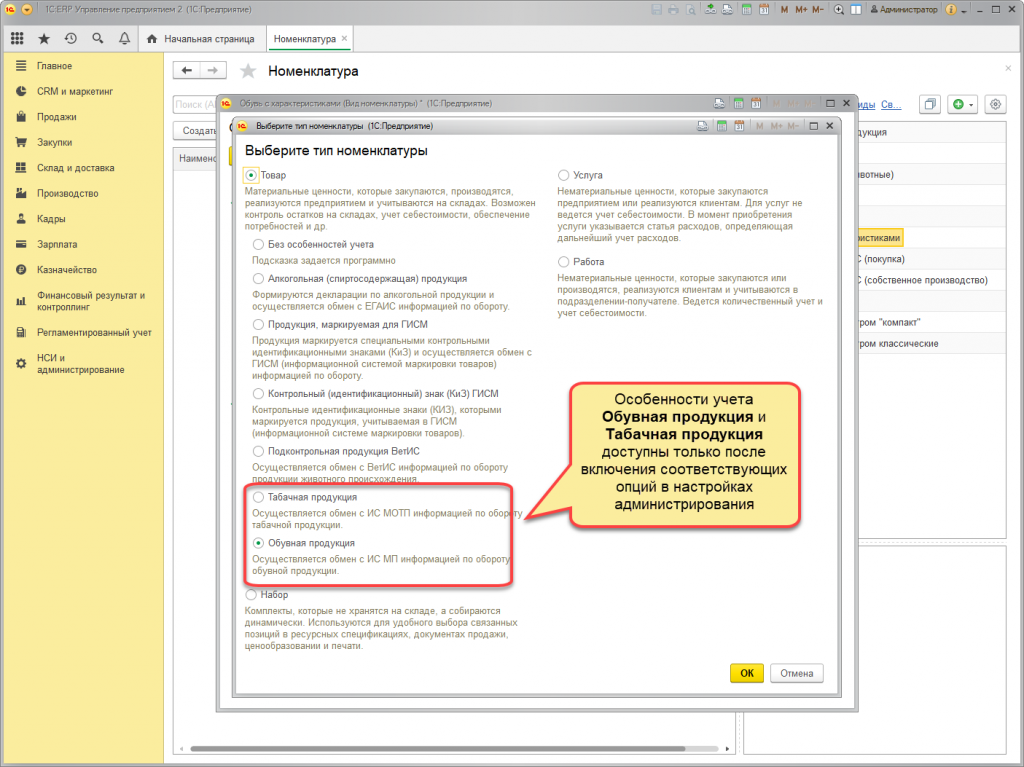Open НСИ и администрирование section
The width and height of the screenshot is (1024, 767).
click(80, 364)
